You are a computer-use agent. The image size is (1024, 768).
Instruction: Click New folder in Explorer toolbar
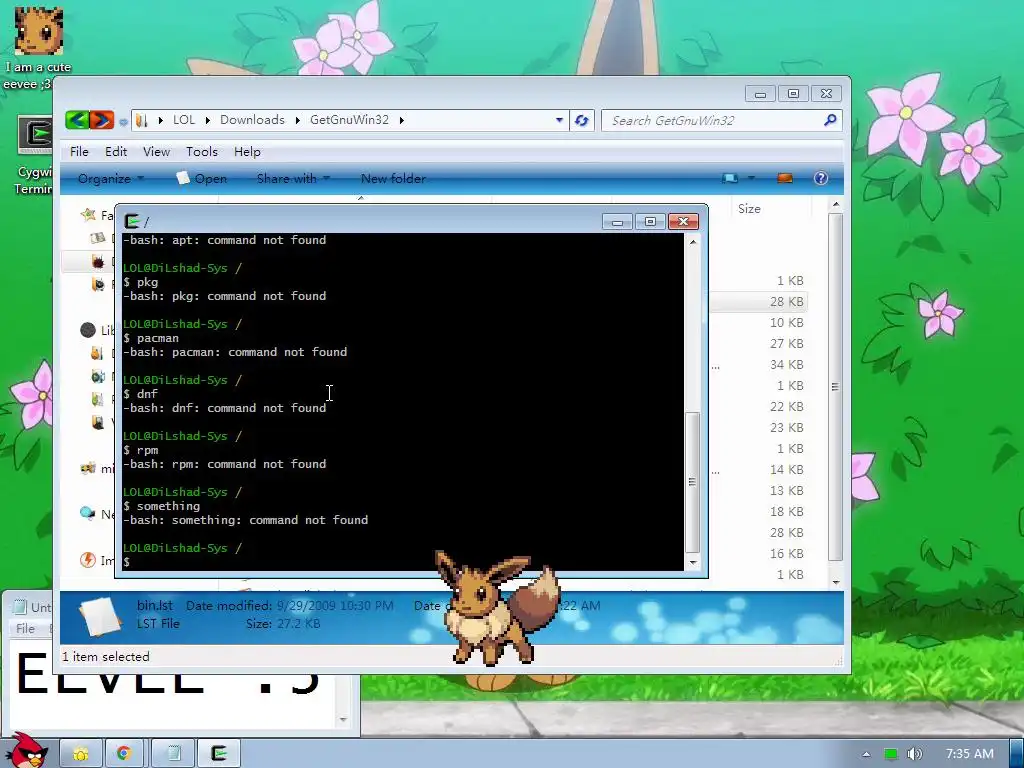click(x=393, y=178)
